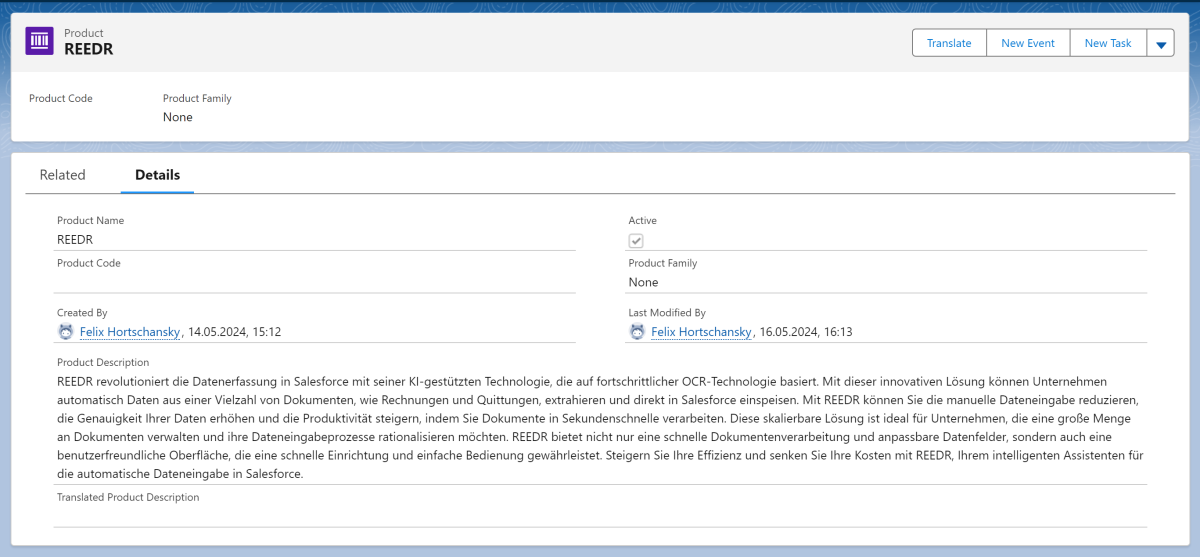Toggle the Active checkbox
Image resolution: width=1200 pixels, height=557 pixels.
click(636, 241)
